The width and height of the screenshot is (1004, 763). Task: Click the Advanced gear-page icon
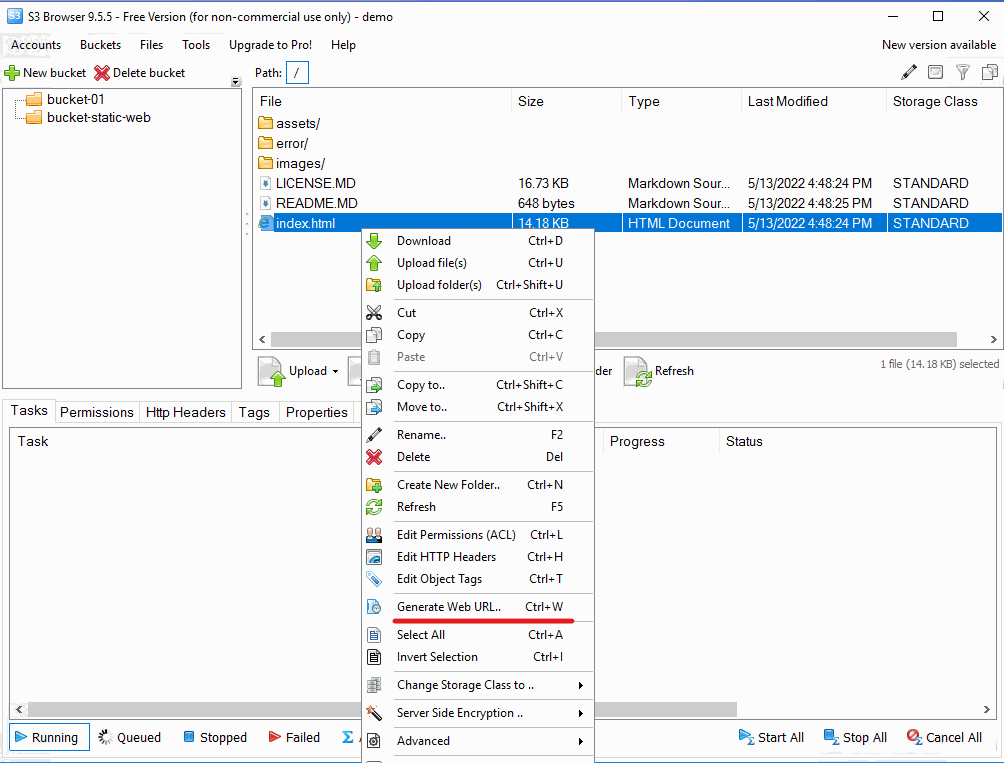pyautogui.click(x=374, y=741)
